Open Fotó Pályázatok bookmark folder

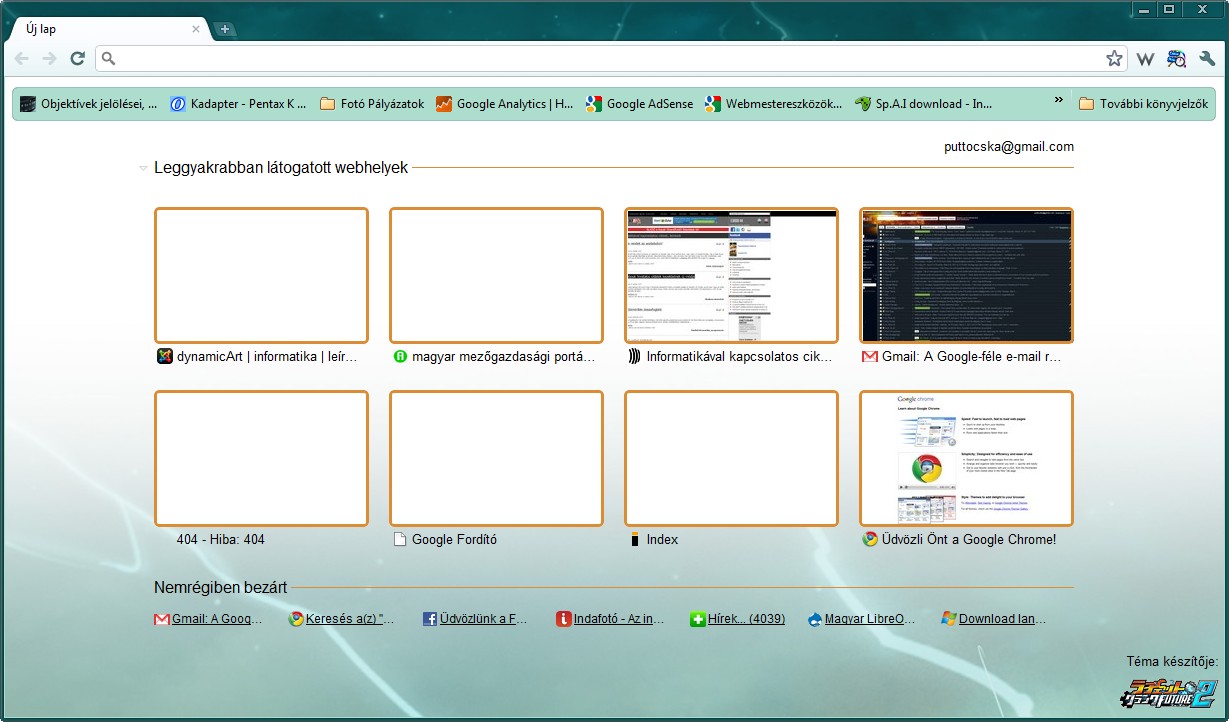point(372,104)
